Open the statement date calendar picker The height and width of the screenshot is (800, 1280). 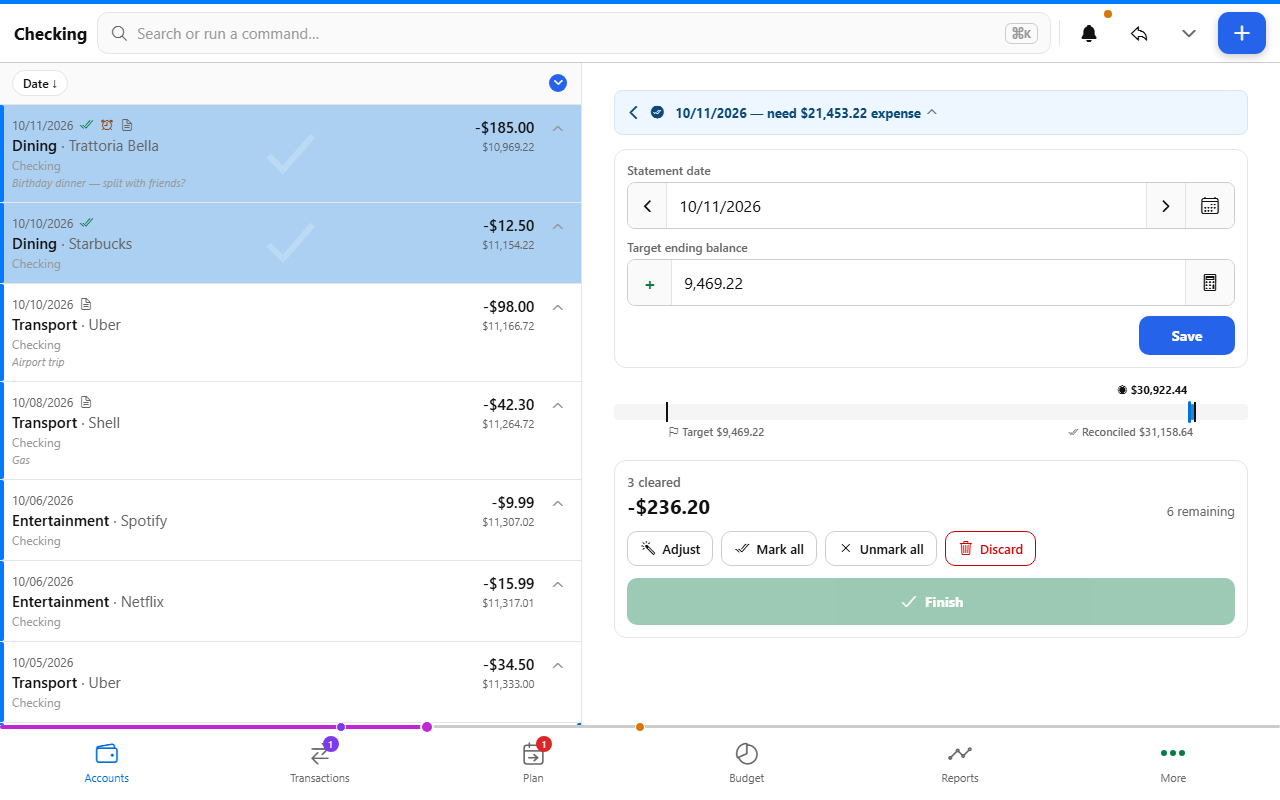(x=1210, y=206)
